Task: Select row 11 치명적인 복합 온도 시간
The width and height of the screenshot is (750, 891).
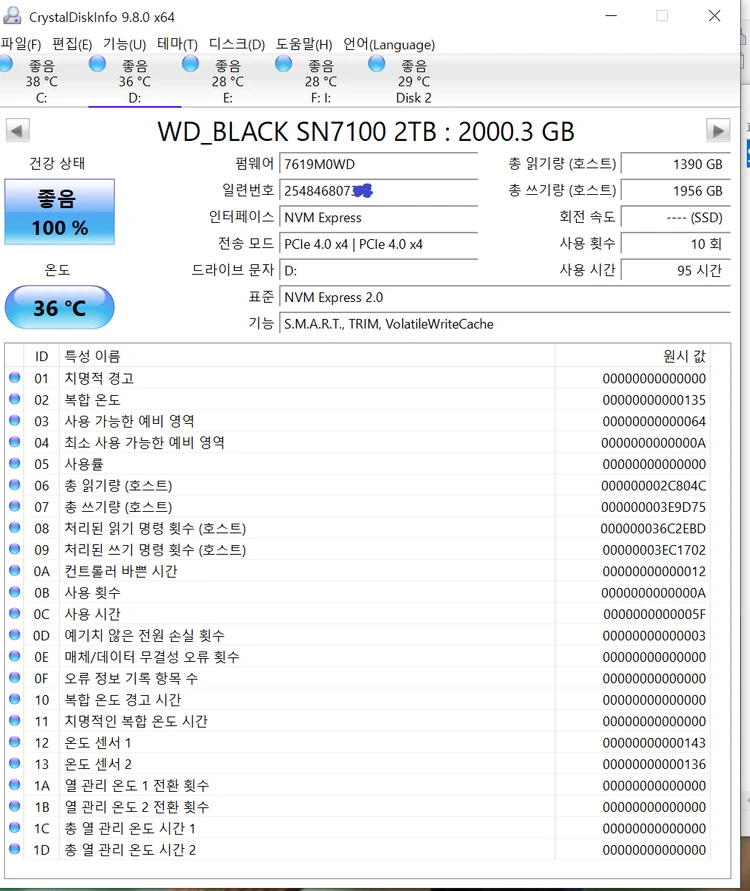Action: point(358,721)
